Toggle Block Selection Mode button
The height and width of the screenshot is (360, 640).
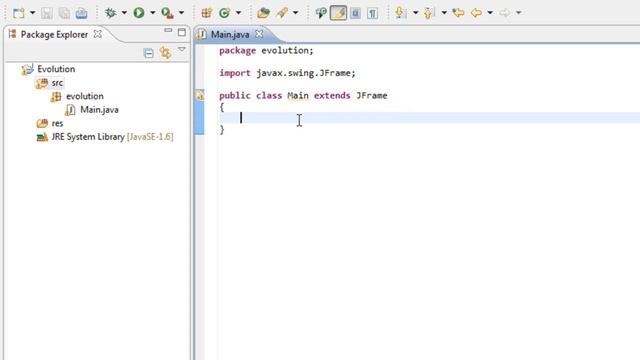click(355, 13)
